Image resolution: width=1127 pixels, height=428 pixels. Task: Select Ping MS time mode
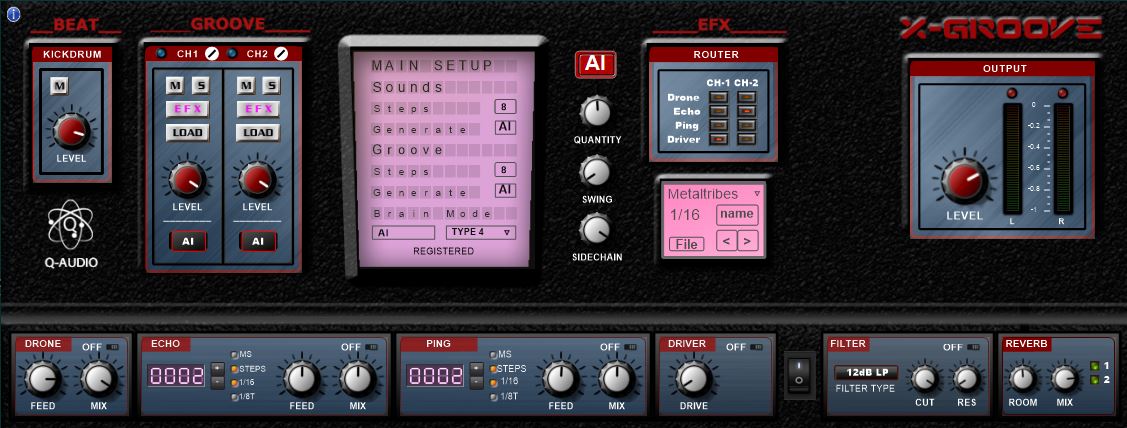click(x=493, y=355)
